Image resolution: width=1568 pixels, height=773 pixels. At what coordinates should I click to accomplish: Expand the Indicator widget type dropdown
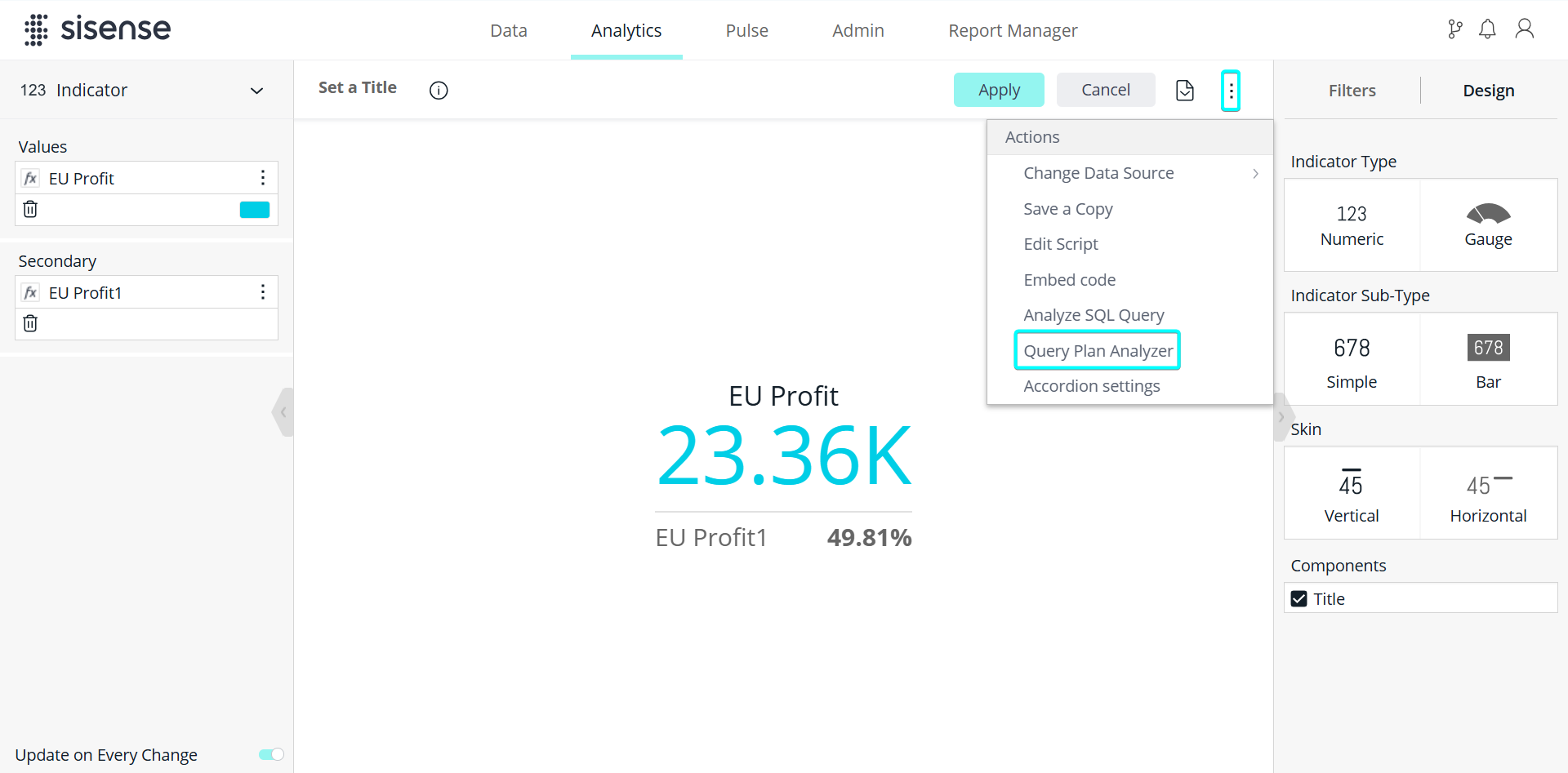coord(256,91)
